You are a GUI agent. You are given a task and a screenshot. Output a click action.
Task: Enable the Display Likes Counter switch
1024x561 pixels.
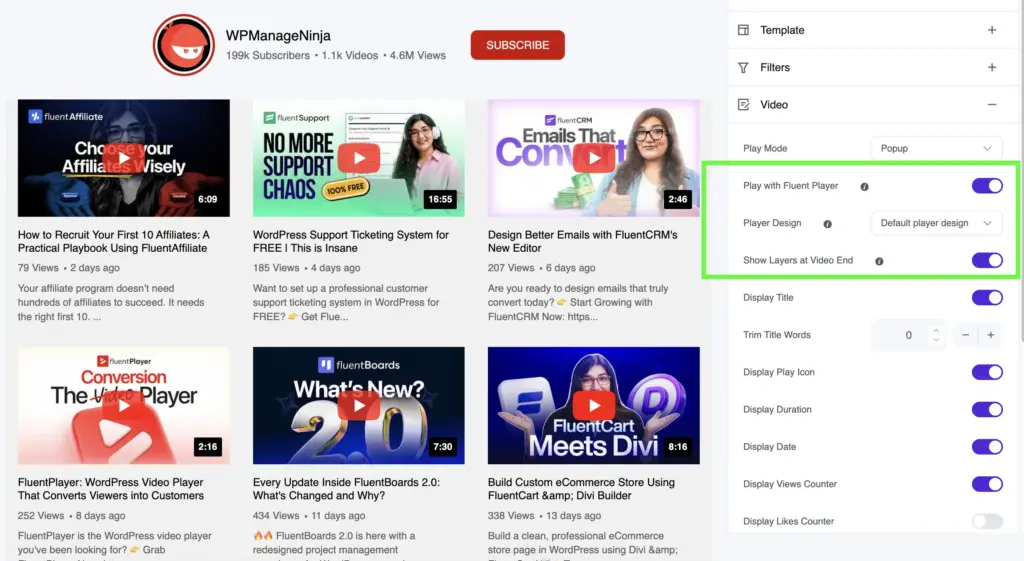(987, 521)
